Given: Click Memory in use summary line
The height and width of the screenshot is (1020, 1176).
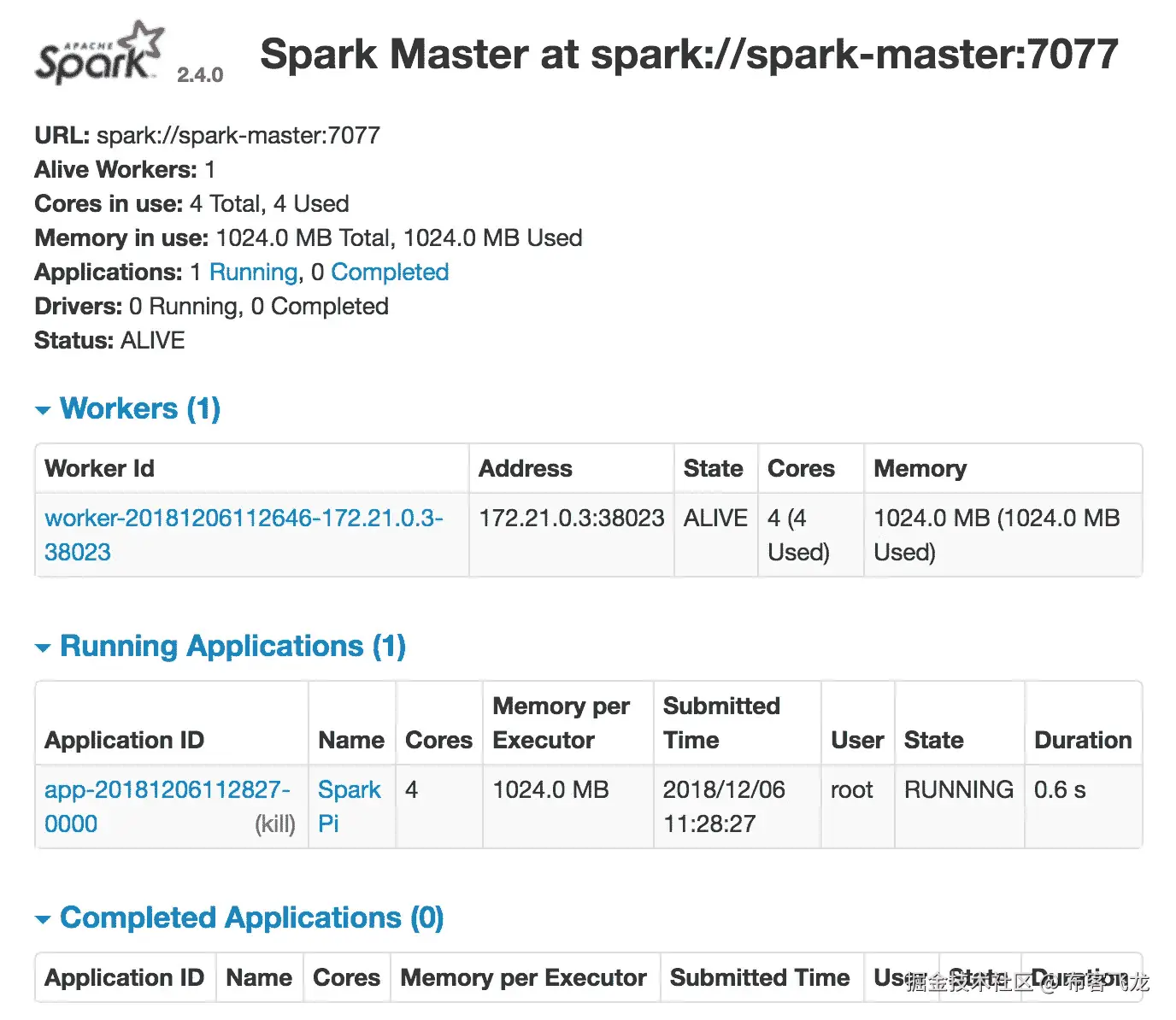Looking at the screenshot, I should [x=309, y=237].
